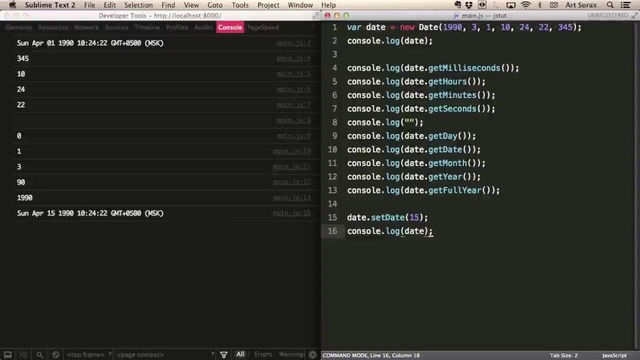The width and height of the screenshot is (640, 360).
Task: Open the <page context> dropdown
Action: pos(165,355)
